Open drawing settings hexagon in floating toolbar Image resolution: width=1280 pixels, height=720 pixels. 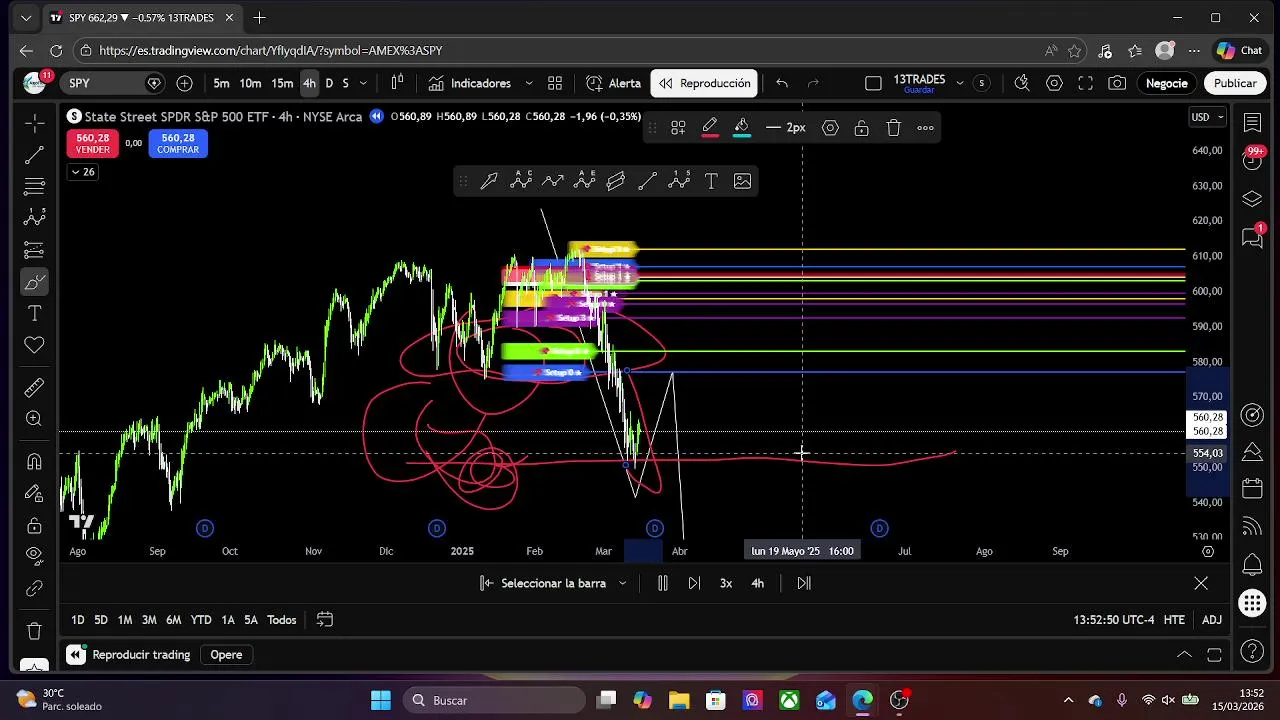pyautogui.click(x=830, y=127)
